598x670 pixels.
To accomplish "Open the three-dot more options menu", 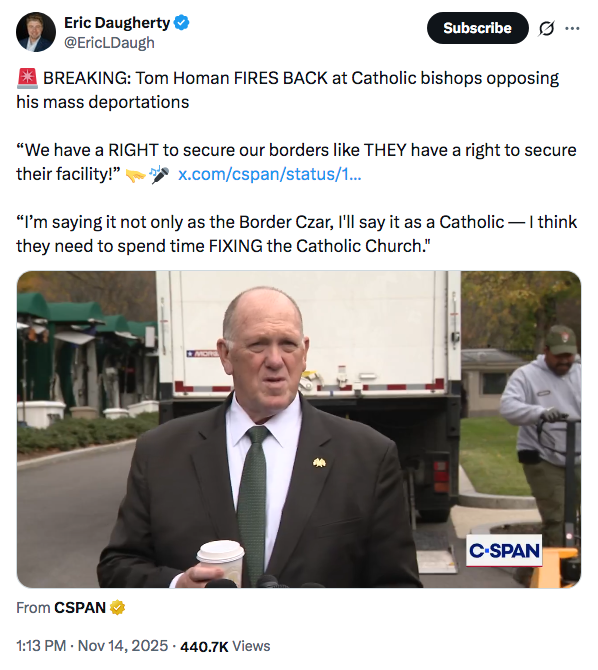I will pos(572,28).
